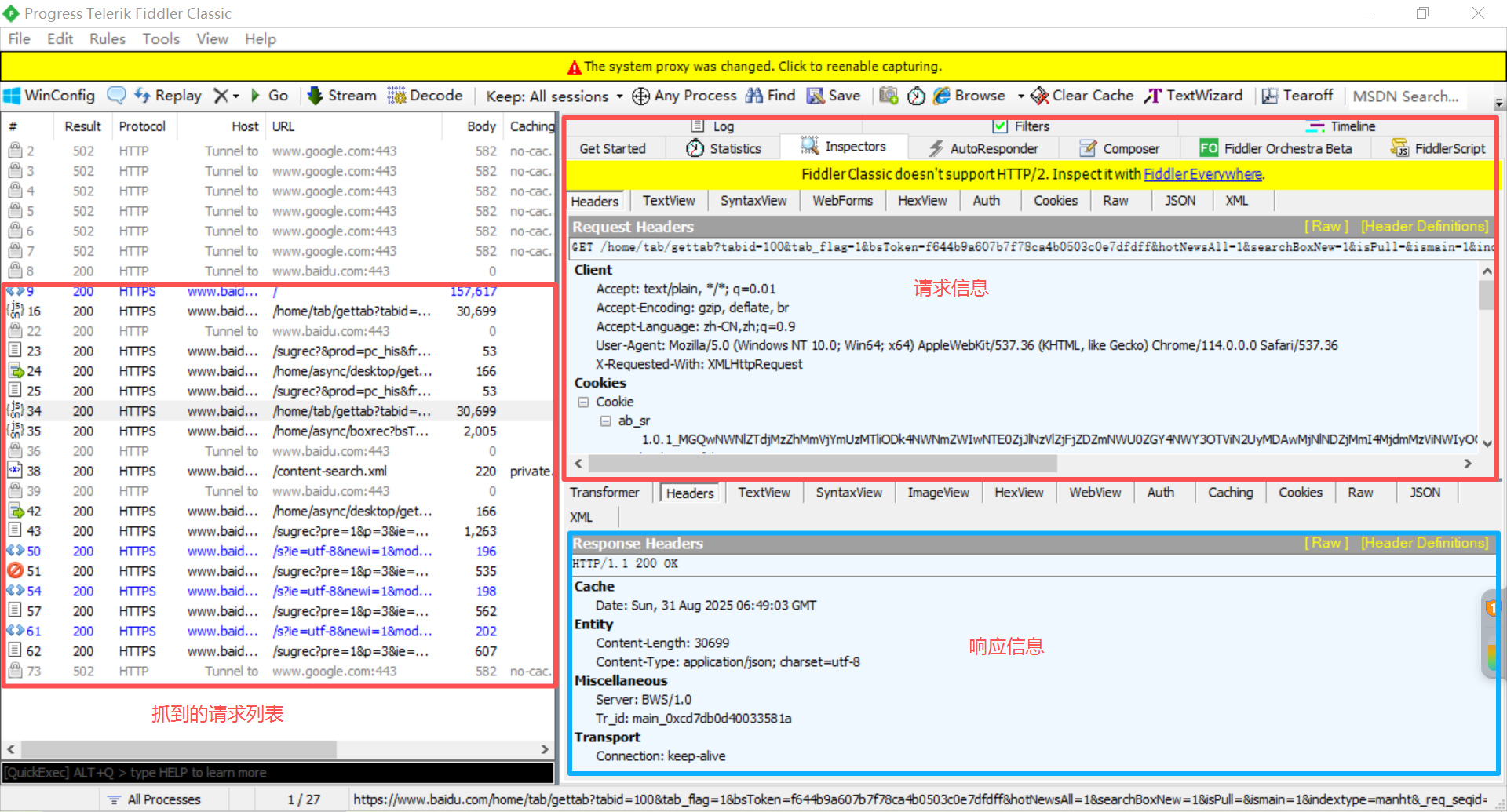1507x812 pixels.
Task: Clear Cache using toolbar button
Action: click(x=1082, y=96)
